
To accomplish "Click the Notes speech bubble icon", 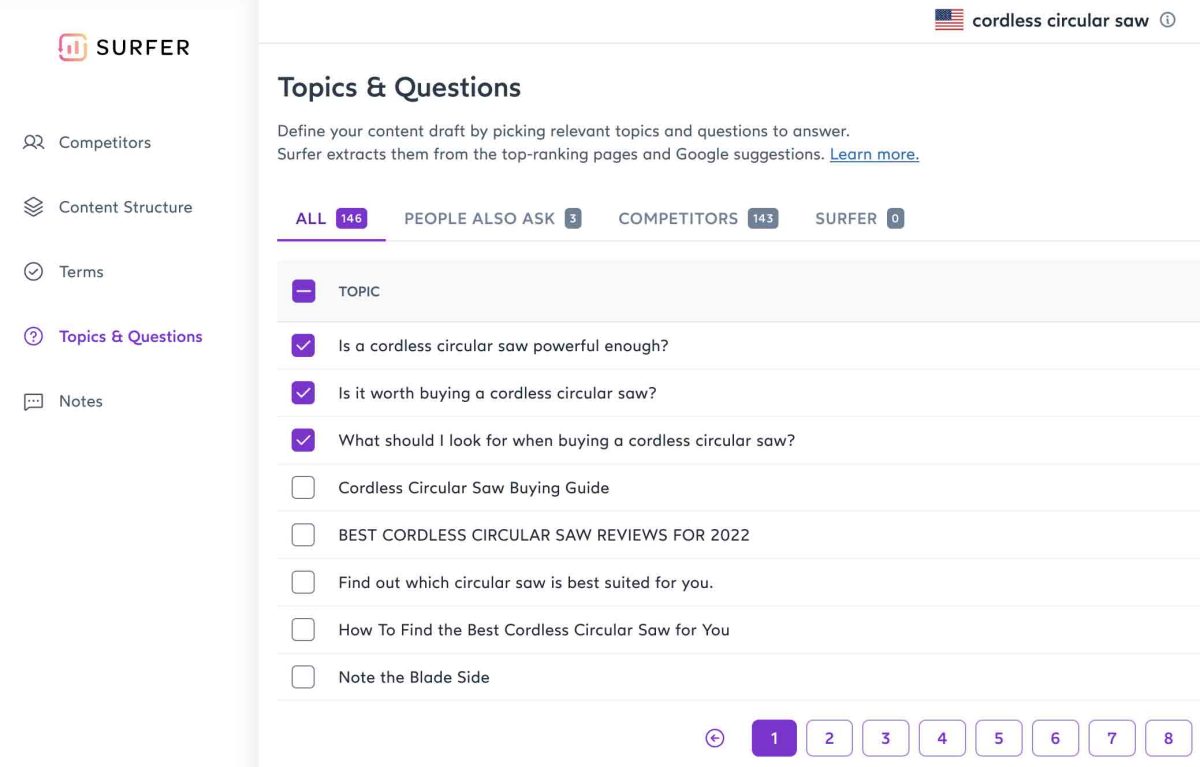I will (x=34, y=402).
